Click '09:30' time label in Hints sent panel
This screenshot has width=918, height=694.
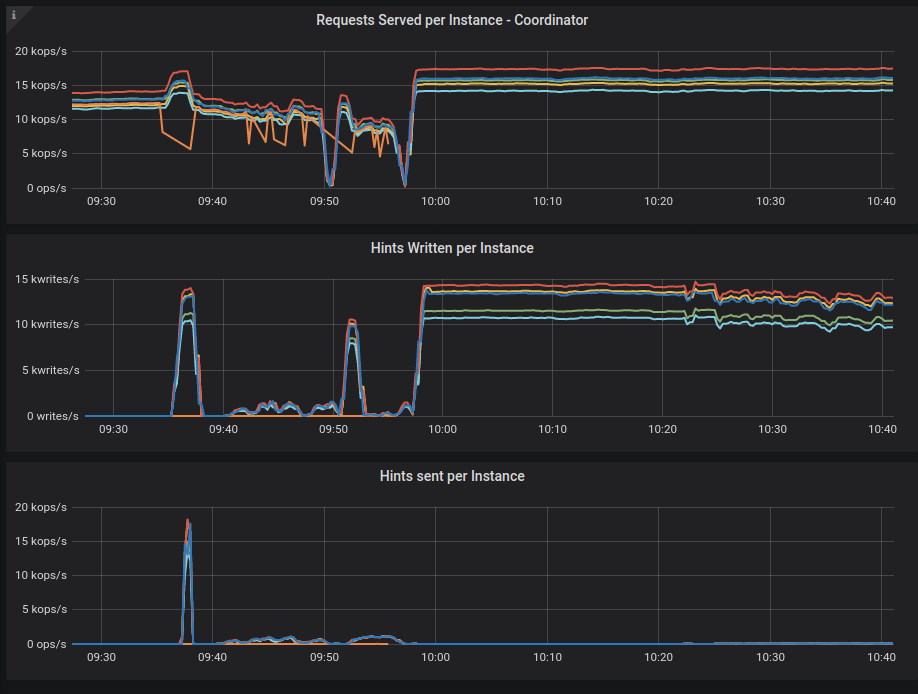[101, 657]
